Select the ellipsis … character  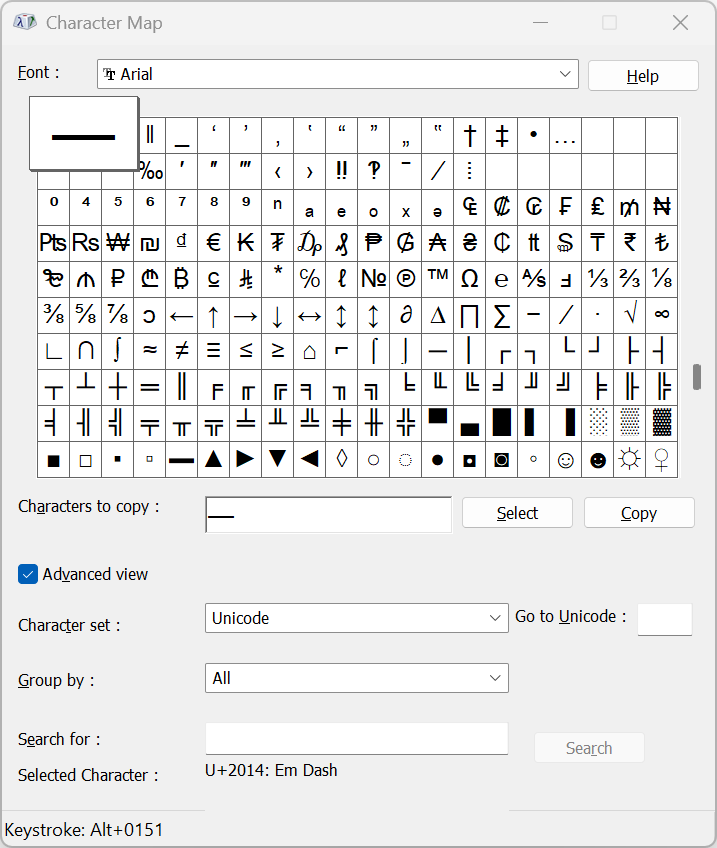tap(566, 135)
